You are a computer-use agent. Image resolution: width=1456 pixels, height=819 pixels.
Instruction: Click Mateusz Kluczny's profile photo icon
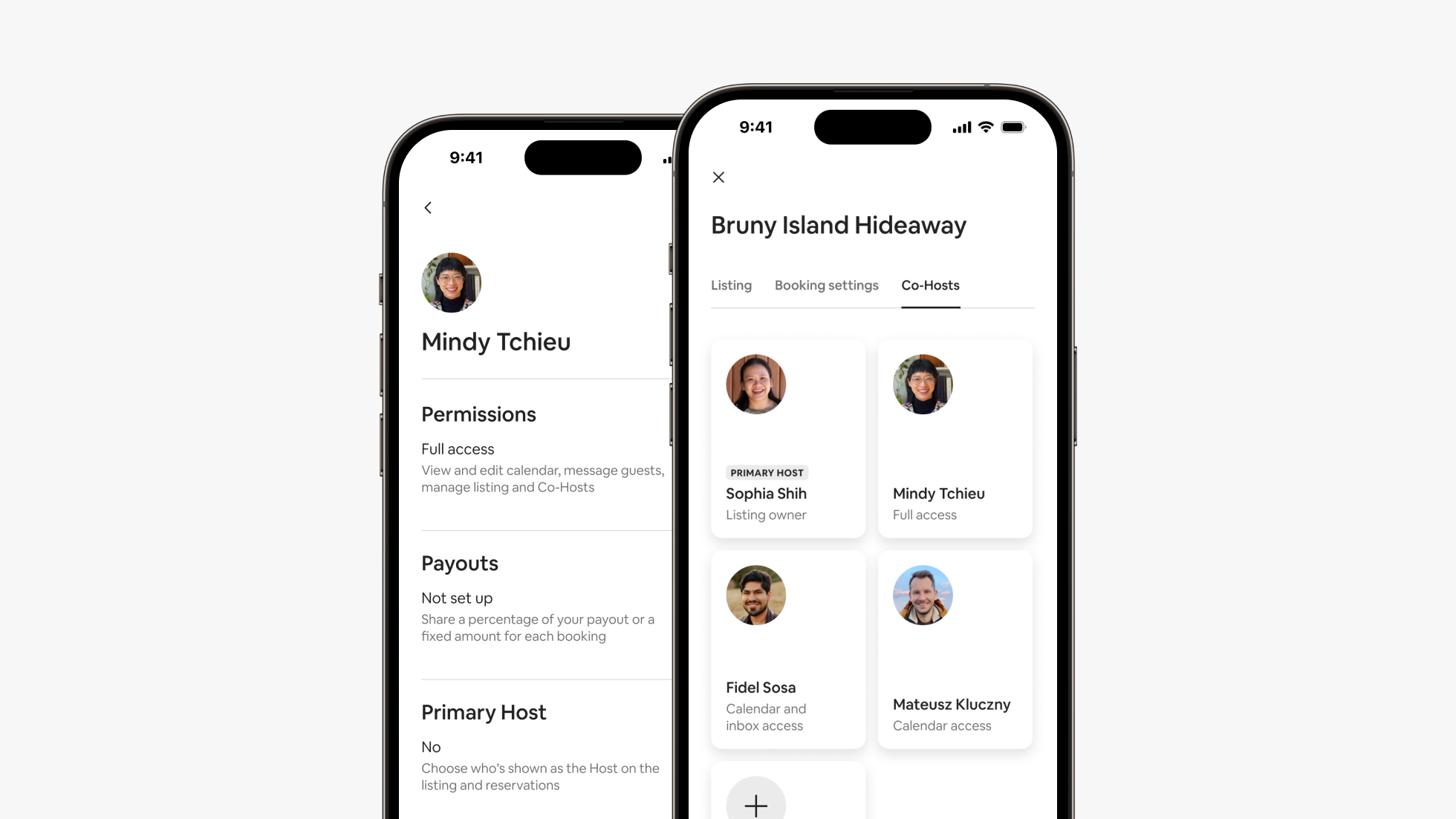921,595
